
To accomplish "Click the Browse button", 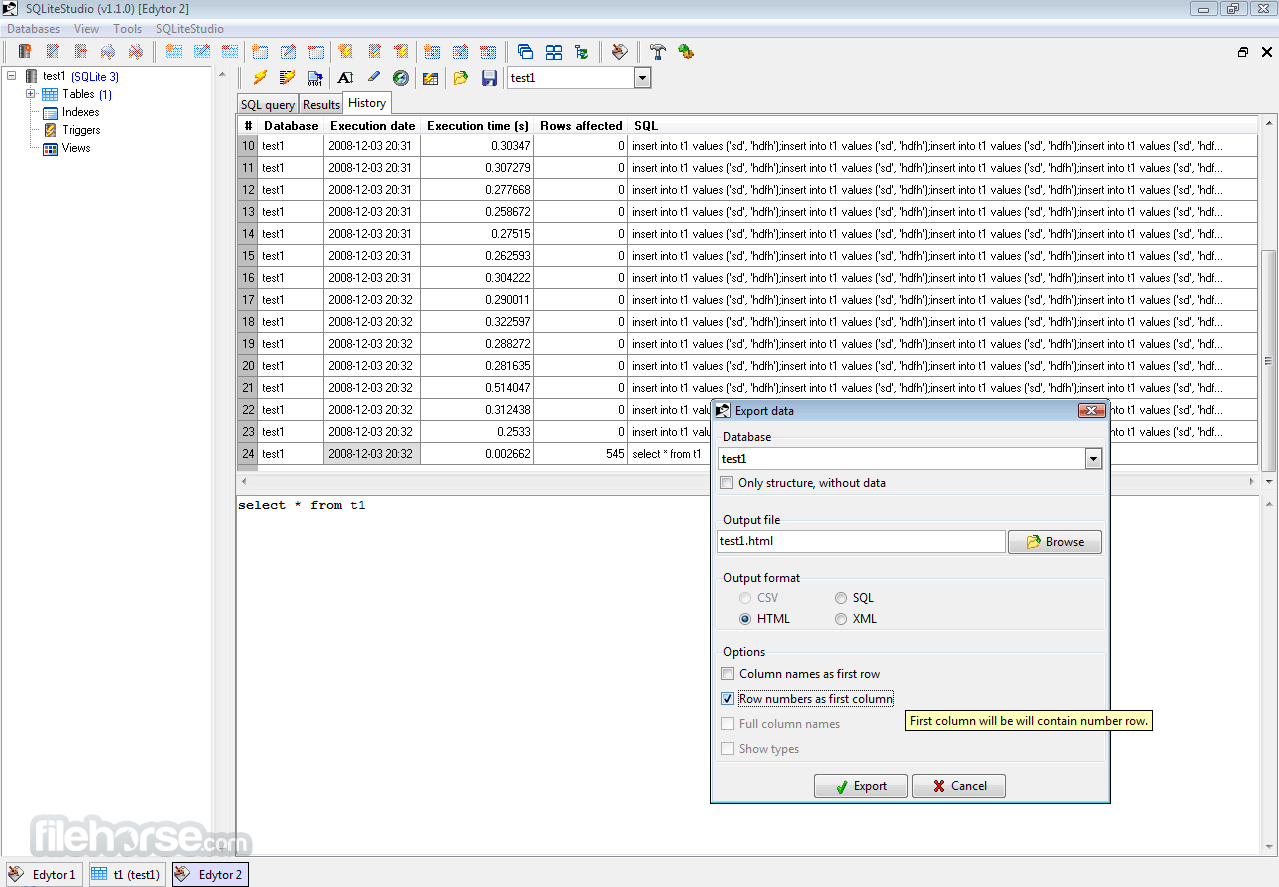I will click(x=1055, y=542).
